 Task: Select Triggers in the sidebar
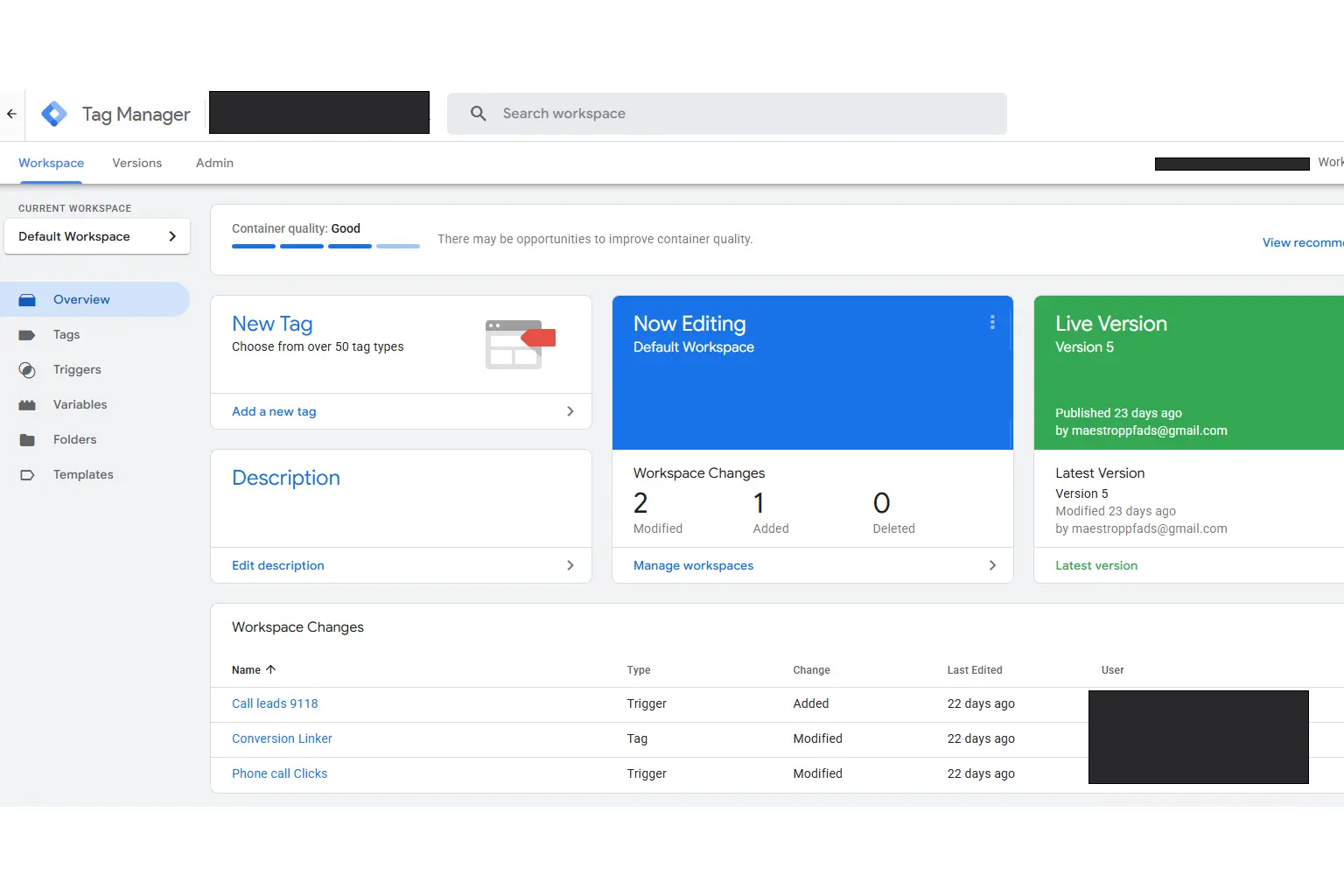coord(94,369)
